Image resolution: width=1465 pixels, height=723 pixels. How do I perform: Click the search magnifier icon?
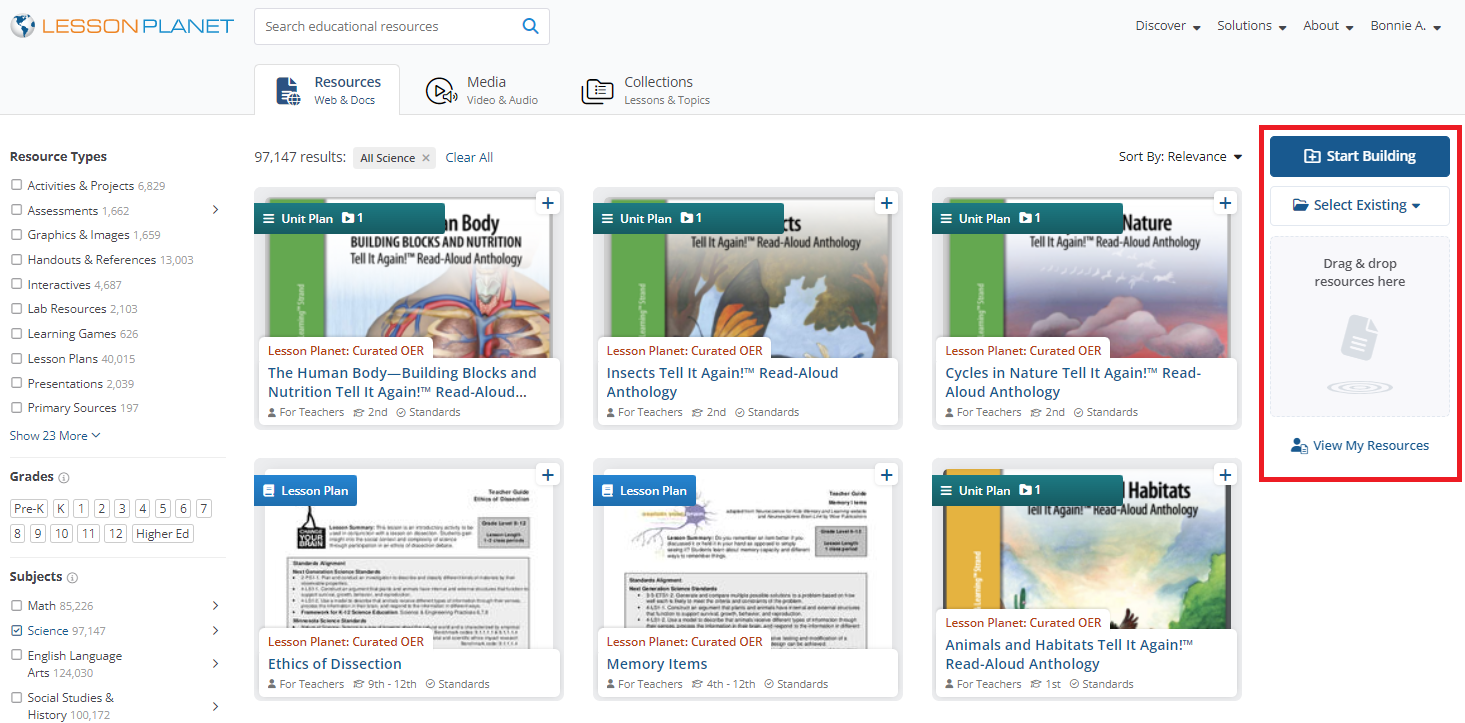pyautogui.click(x=531, y=26)
